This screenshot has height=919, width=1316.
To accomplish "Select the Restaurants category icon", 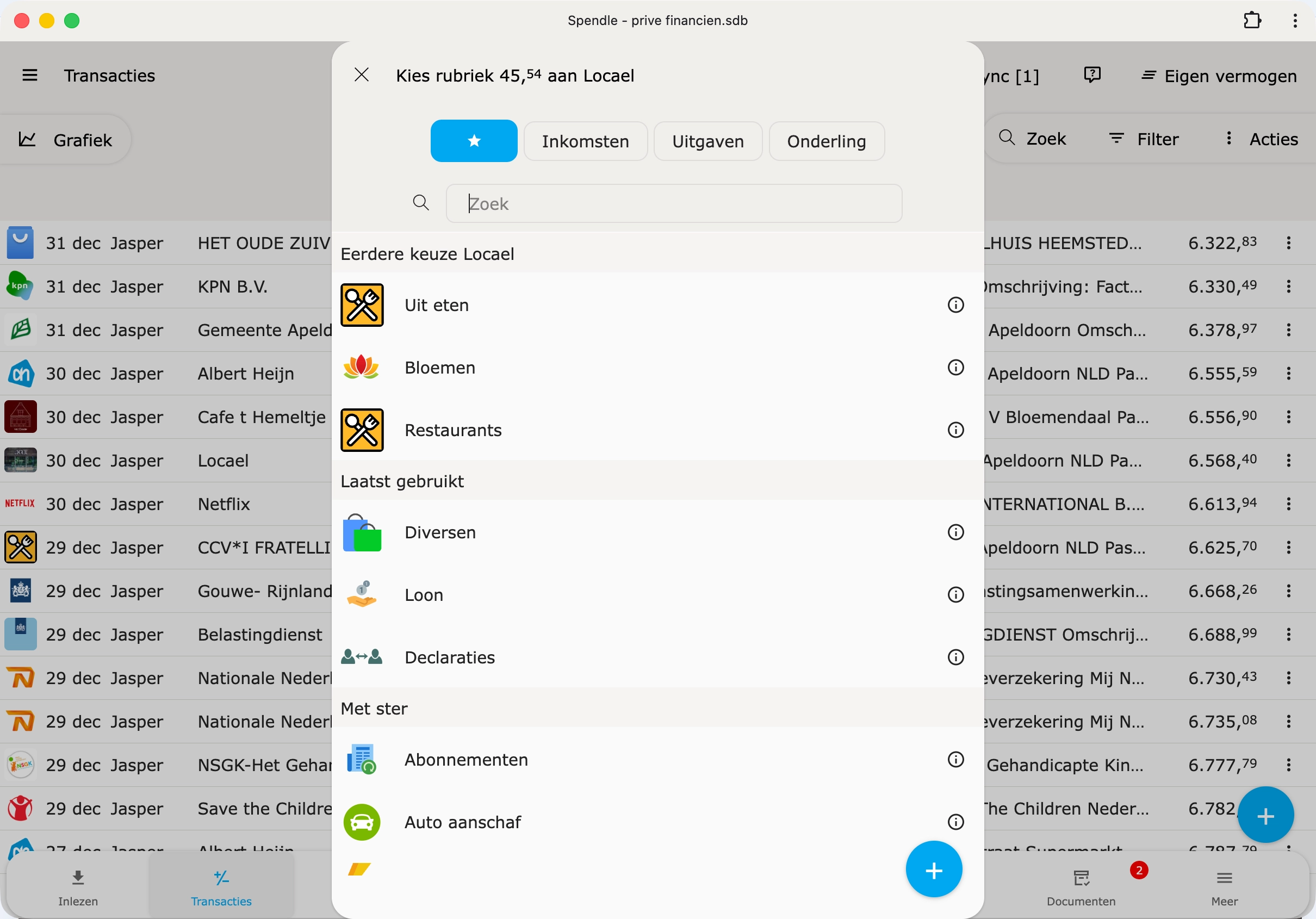I will [x=362, y=430].
